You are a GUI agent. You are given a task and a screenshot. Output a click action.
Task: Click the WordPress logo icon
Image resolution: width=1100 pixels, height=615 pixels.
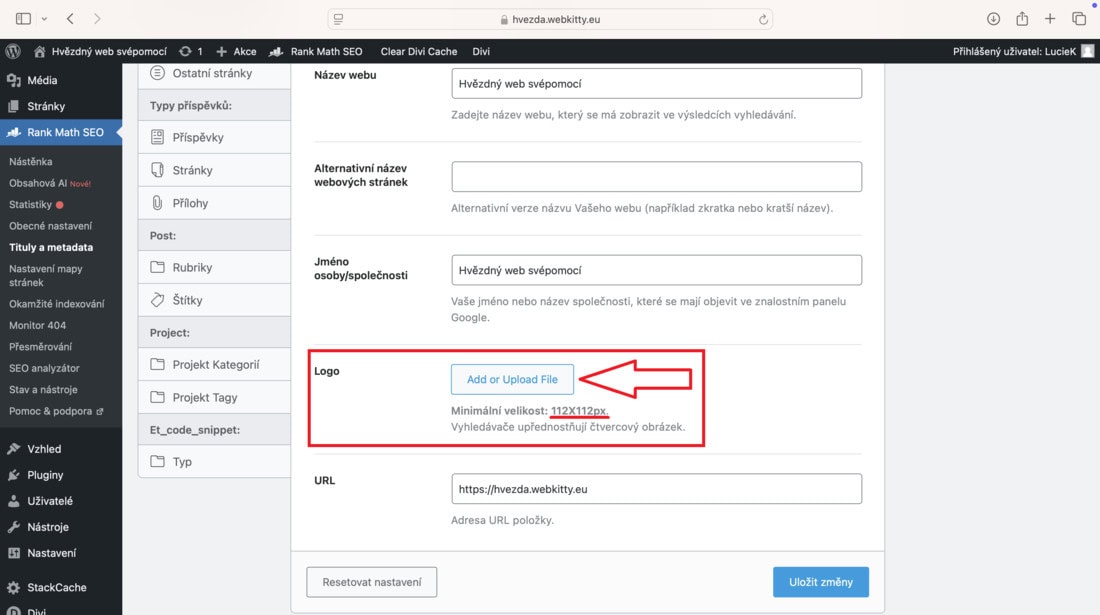(13, 51)
